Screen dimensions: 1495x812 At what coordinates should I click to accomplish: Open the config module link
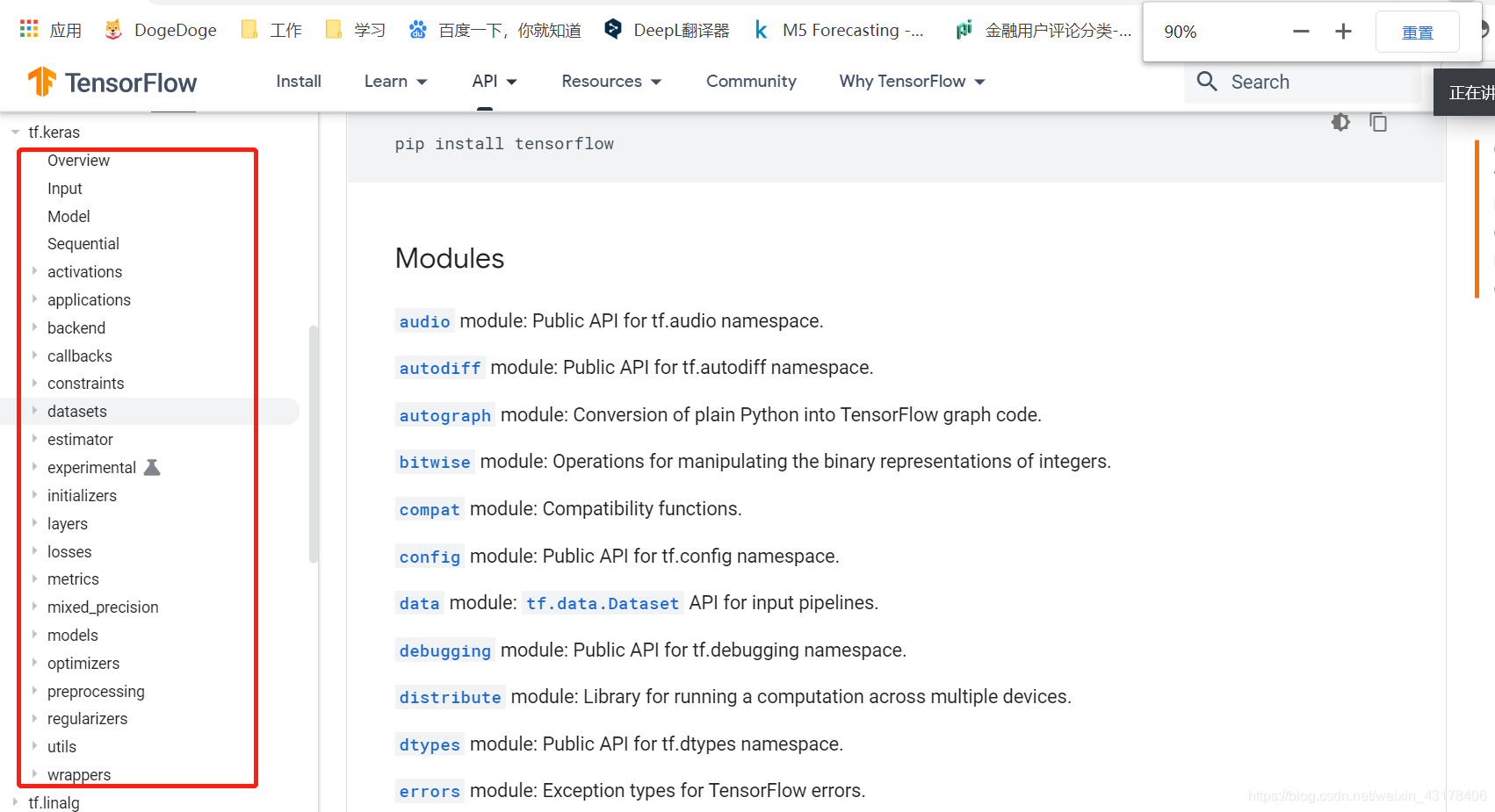(x=430, y=557)
